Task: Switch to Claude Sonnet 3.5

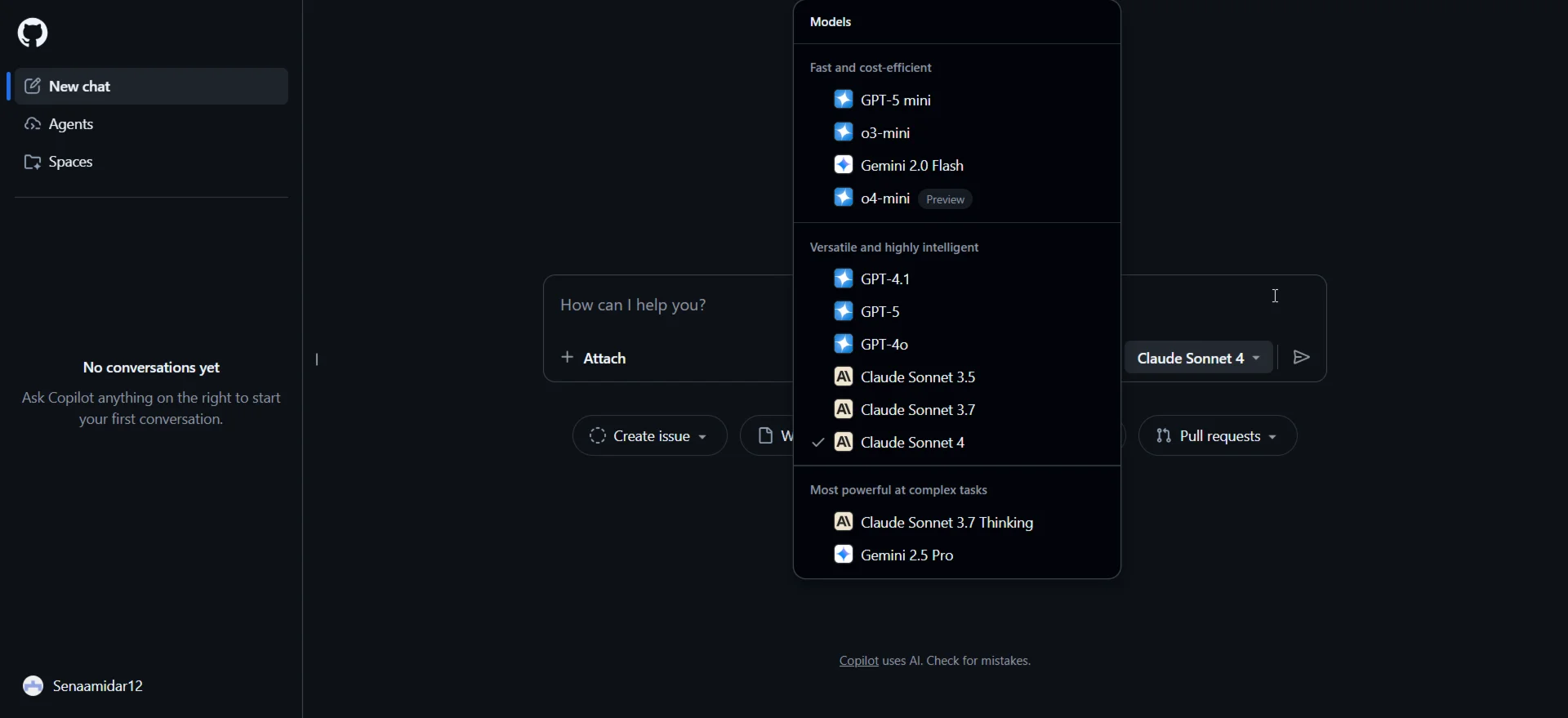Action: (957, 377)
